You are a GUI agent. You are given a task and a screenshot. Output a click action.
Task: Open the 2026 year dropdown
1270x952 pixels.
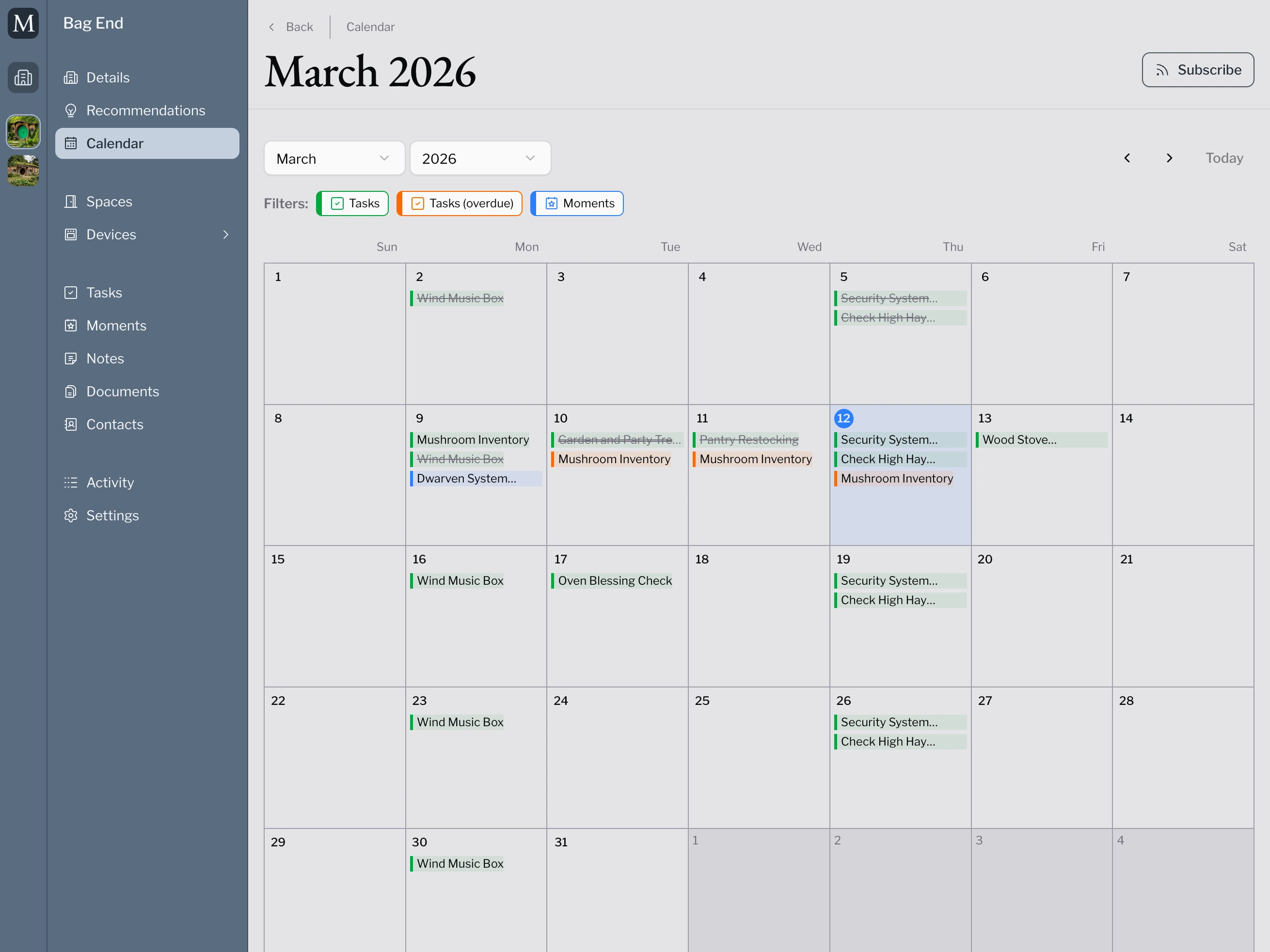479,158
